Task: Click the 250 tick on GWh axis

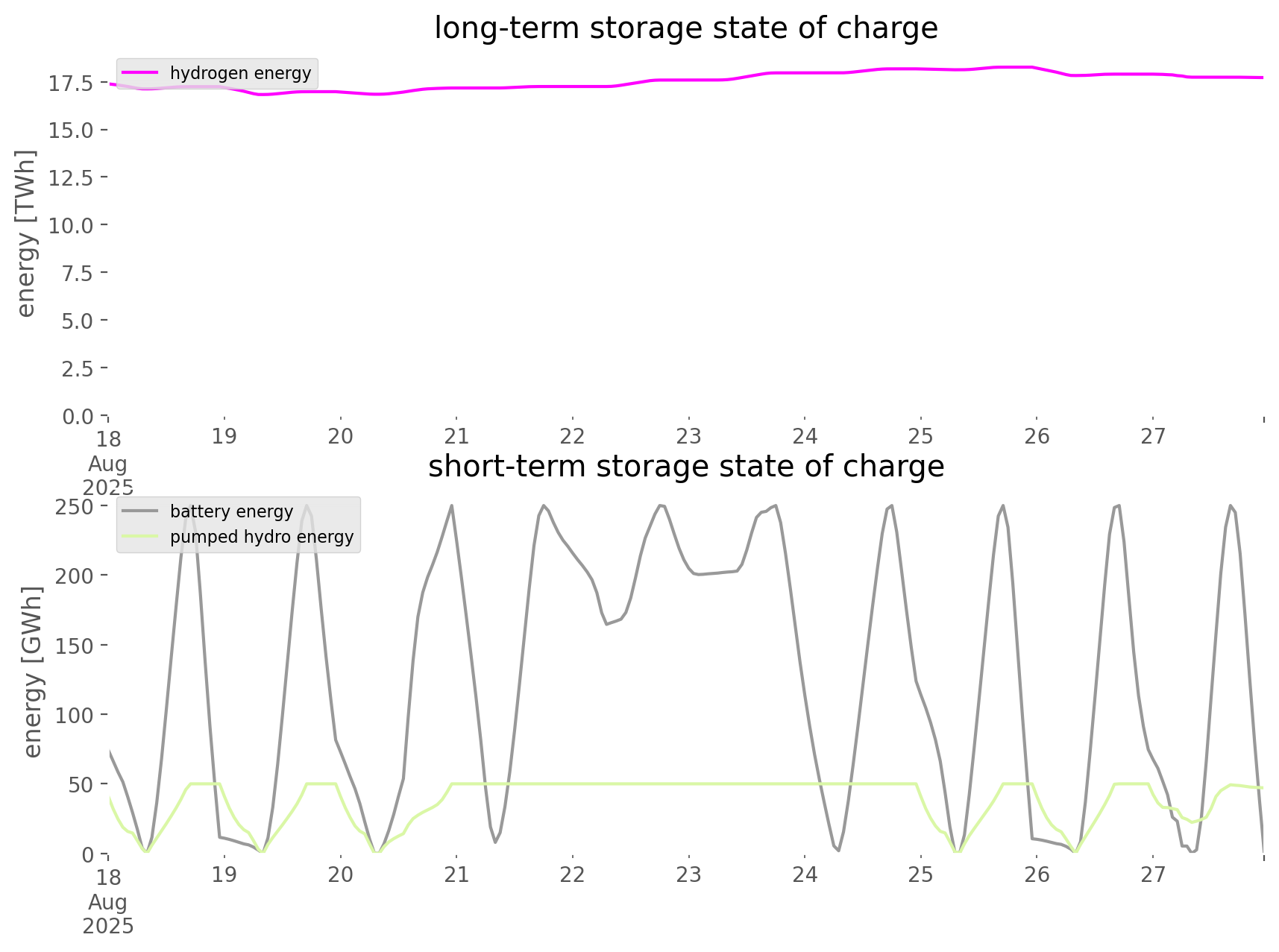Action: click(x=74, y=506)
